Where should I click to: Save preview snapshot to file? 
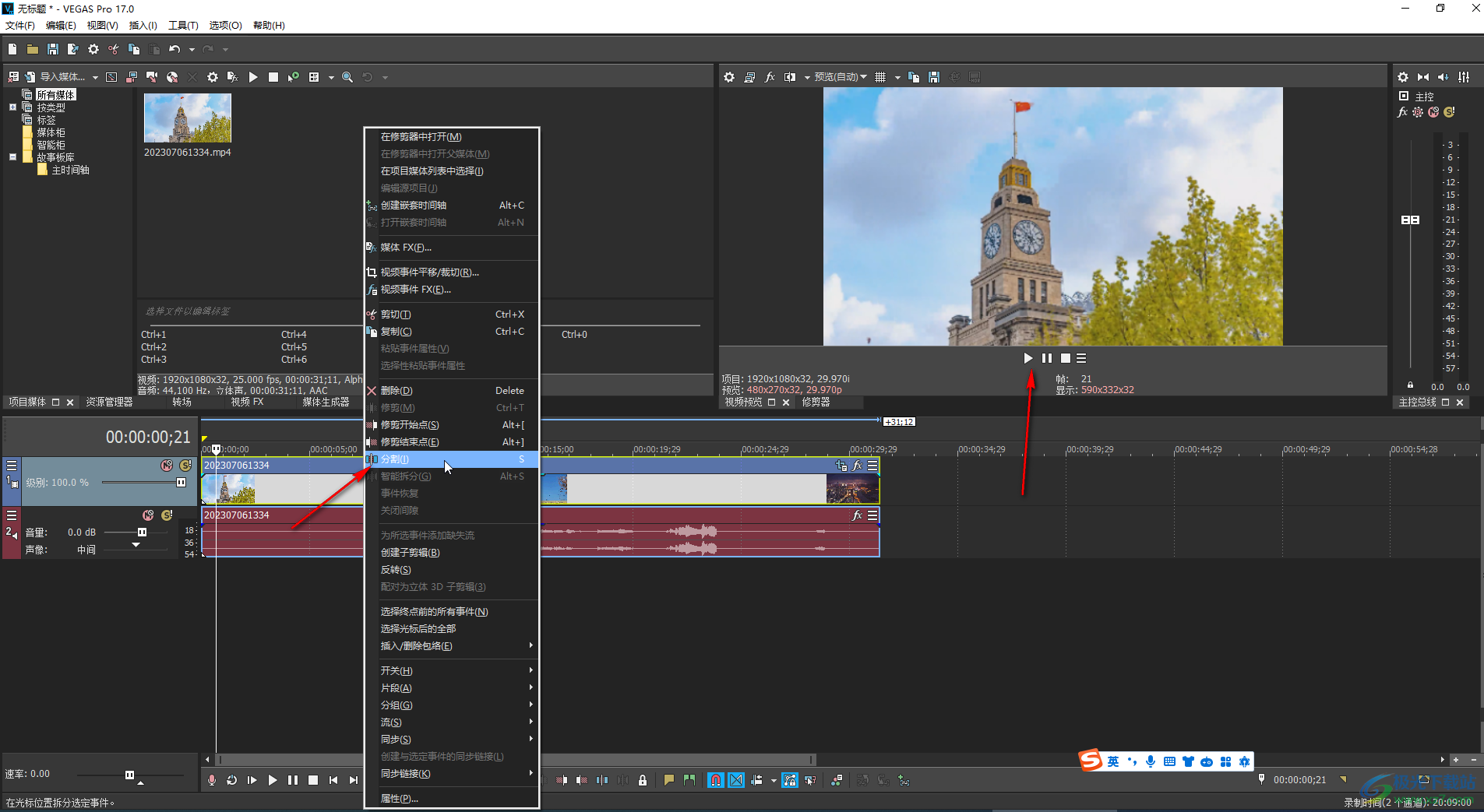coord(934,77)
